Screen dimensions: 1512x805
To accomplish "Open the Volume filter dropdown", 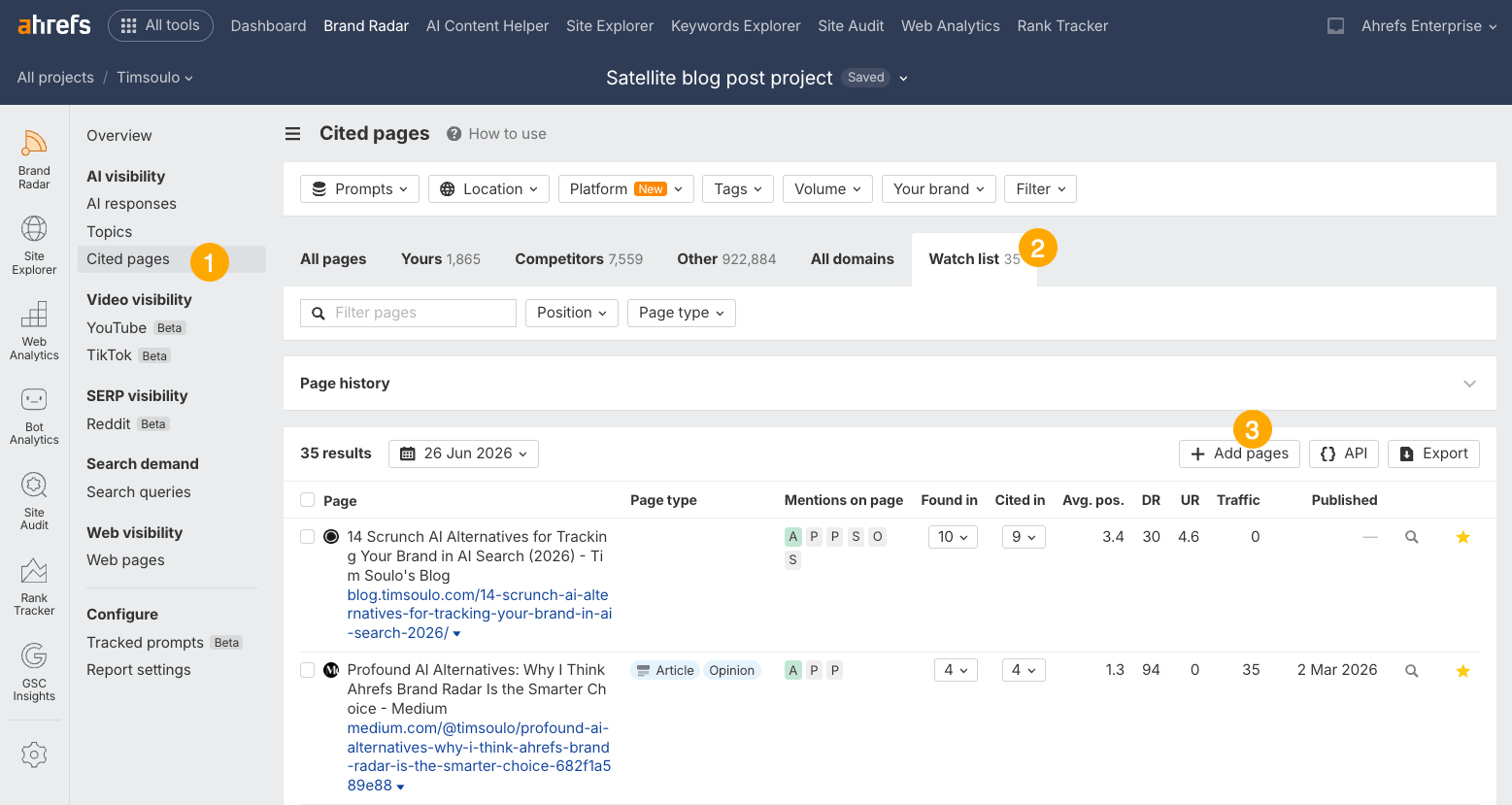I will click(x=827, y=189).
